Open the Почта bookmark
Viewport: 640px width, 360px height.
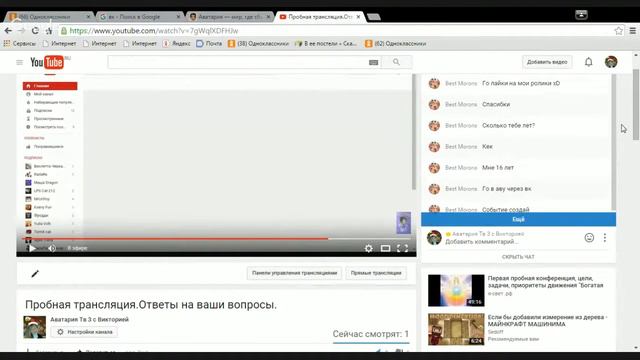(x=209, y=43)
